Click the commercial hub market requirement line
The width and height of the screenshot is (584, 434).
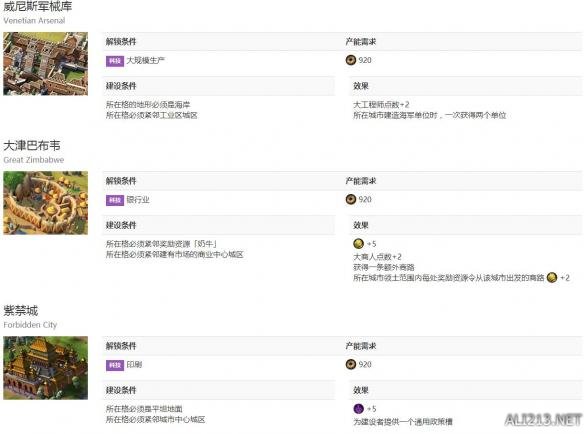click(175, 254)
